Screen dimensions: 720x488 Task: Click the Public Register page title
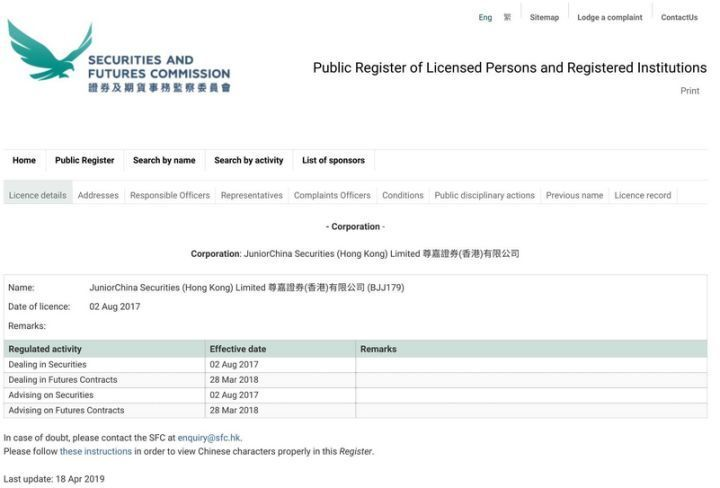click(x=510, y=68)
